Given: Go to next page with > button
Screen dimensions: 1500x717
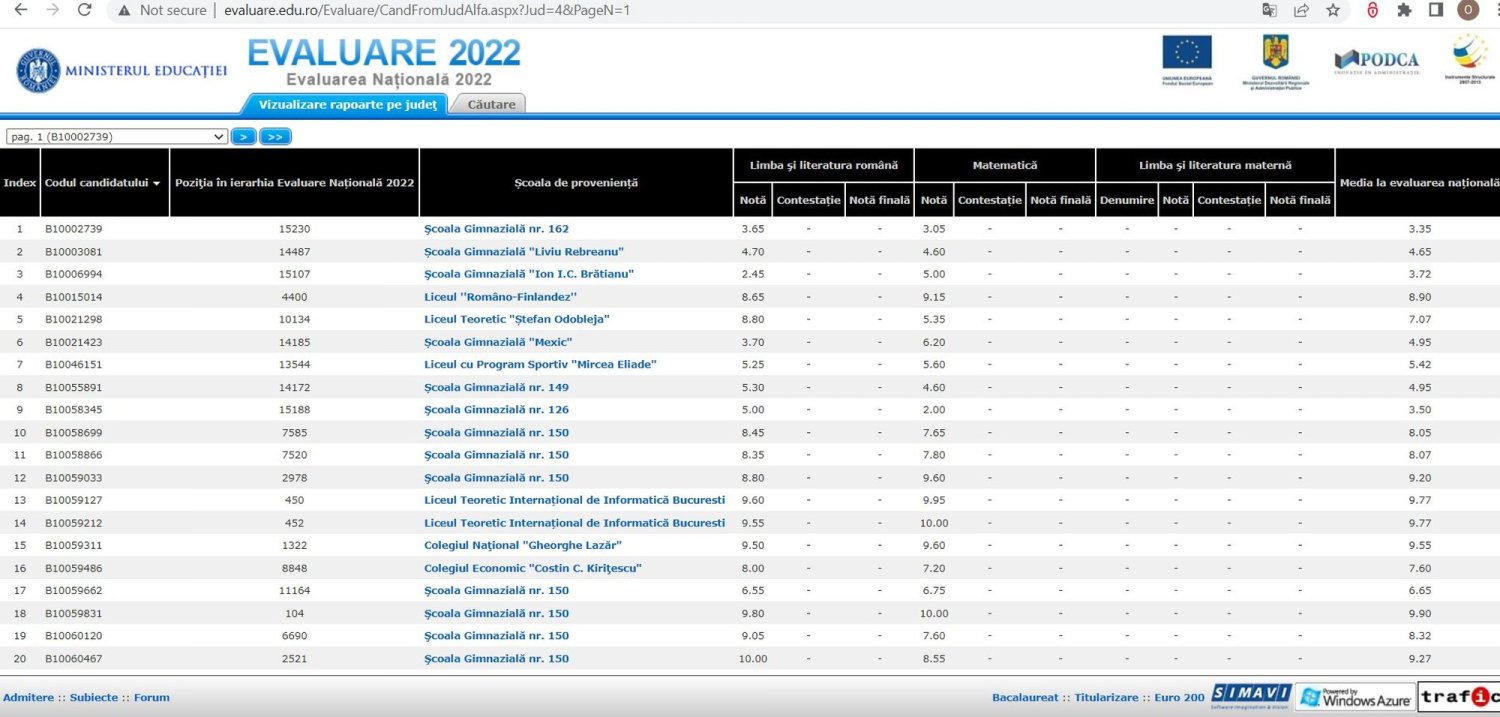Looking at the screenshot, I should tap(243, 136).
